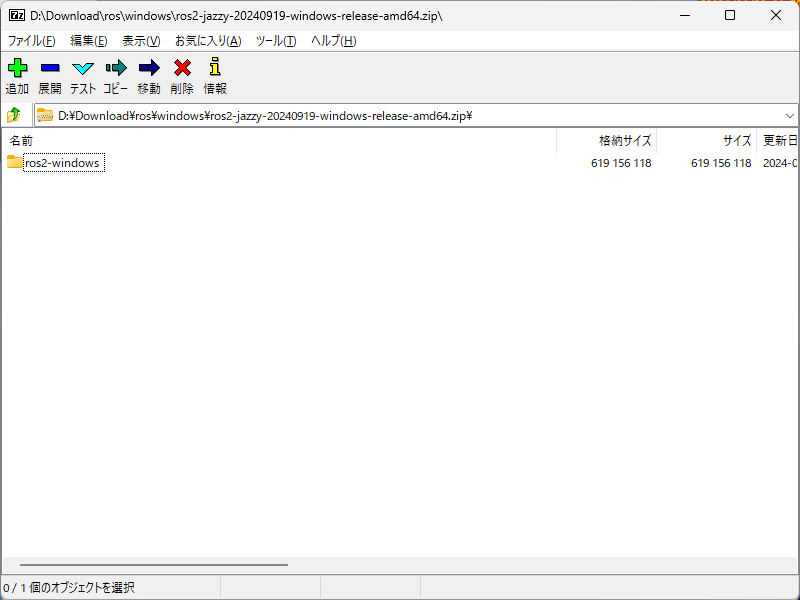Image resolution: width=800 pixels, height=600 pixels.
Task: Click the size column value of ros2-windows
Action: tap(721, 163)
